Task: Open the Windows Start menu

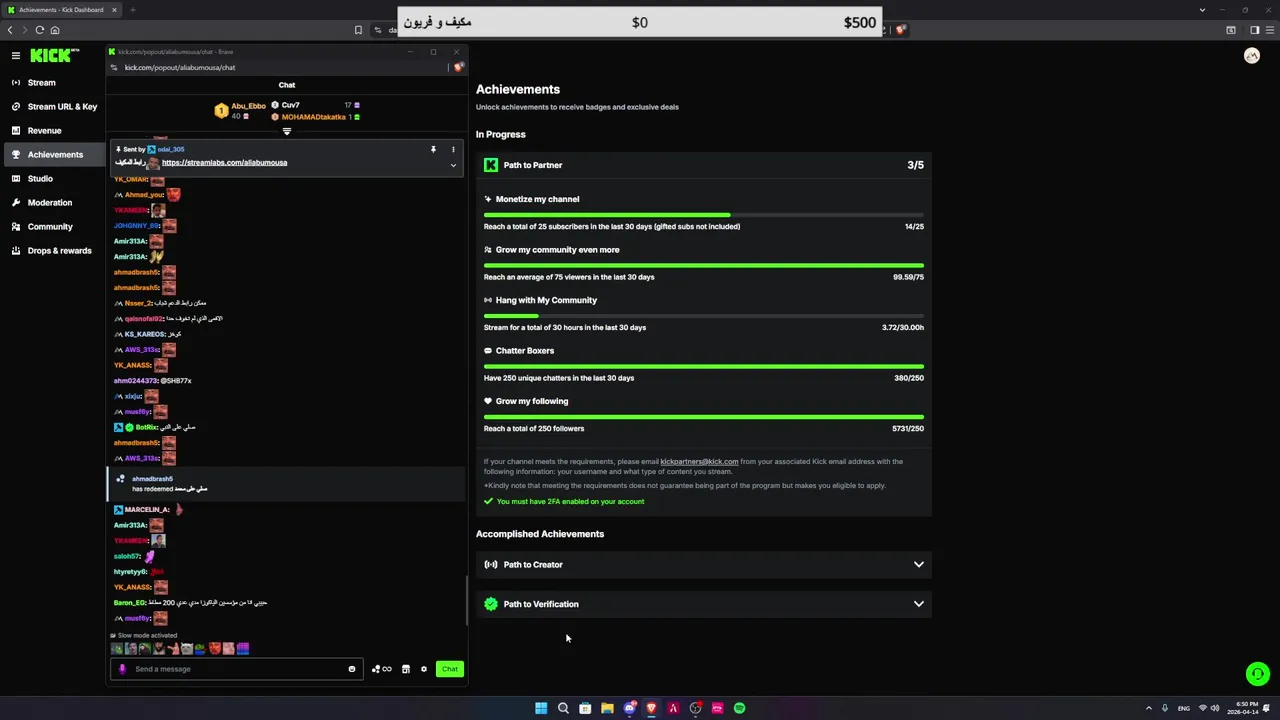Action: (541, 708)
